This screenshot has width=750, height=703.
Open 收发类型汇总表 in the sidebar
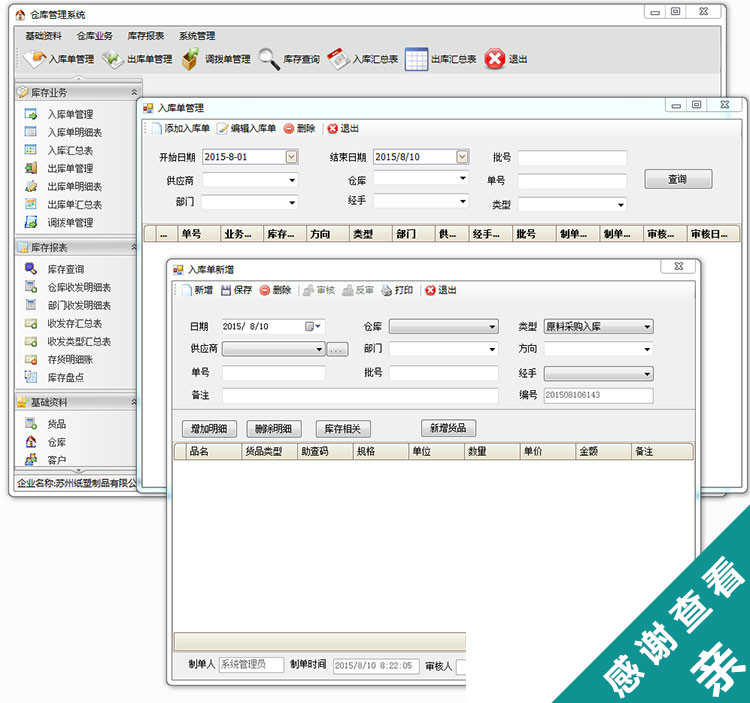[79, 341]
